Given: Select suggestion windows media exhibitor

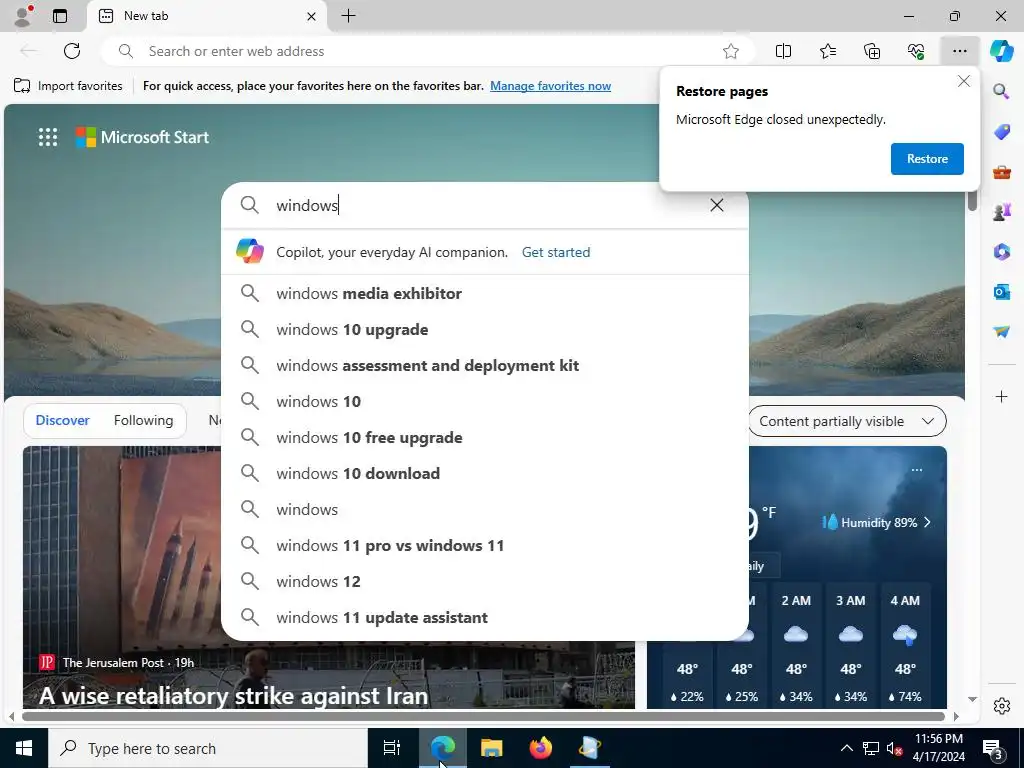Looking at the screenshot, I should 485,293.
